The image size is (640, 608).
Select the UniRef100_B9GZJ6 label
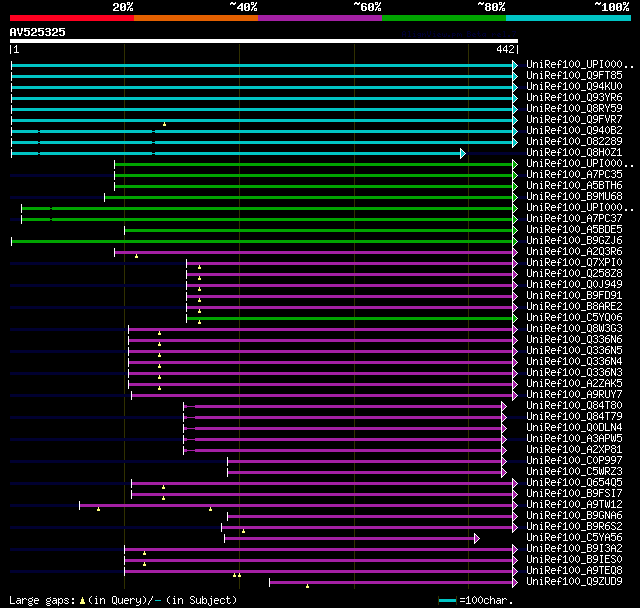click(574, 241)
